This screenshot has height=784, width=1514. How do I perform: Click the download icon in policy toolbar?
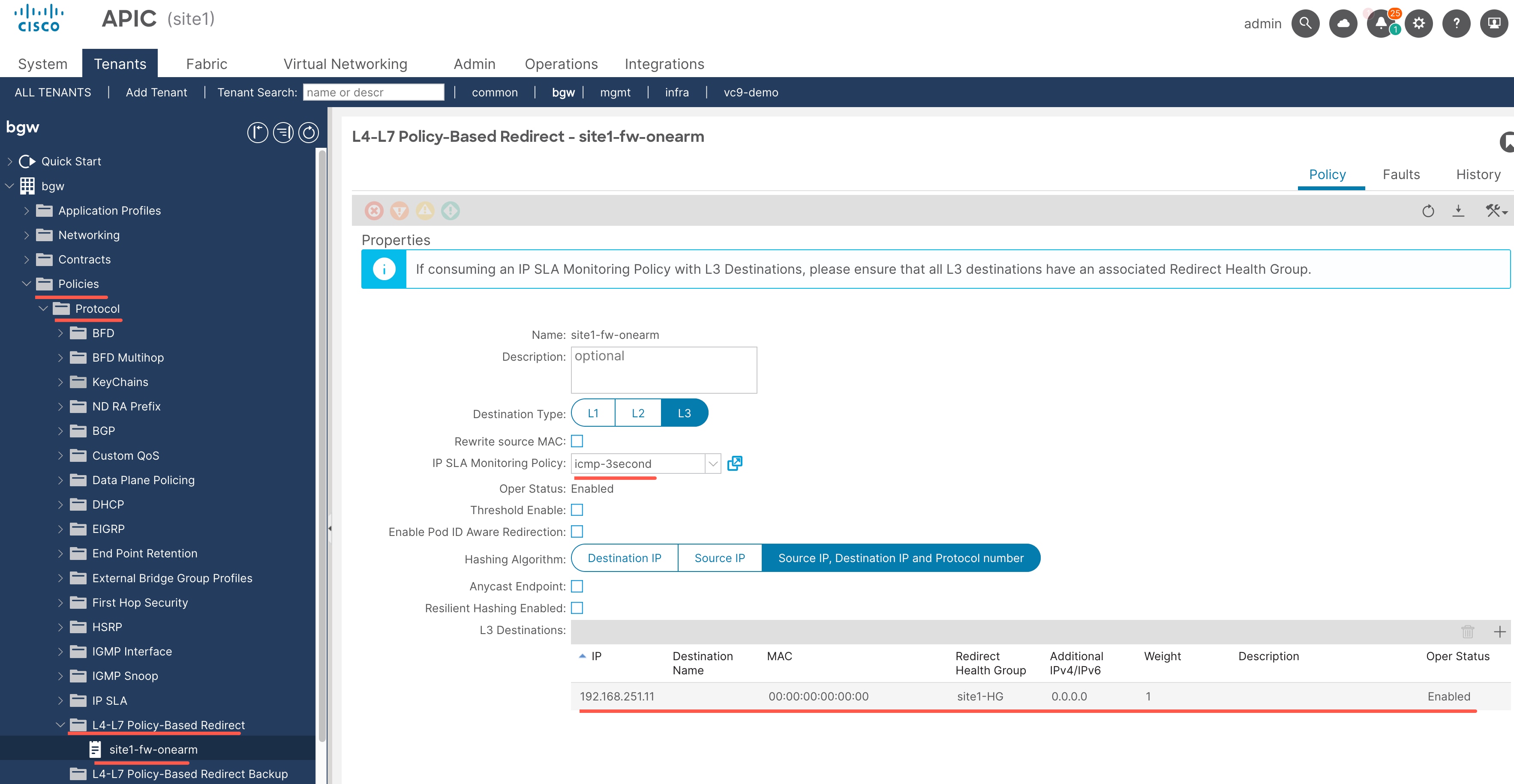[x=1458, y=211]
